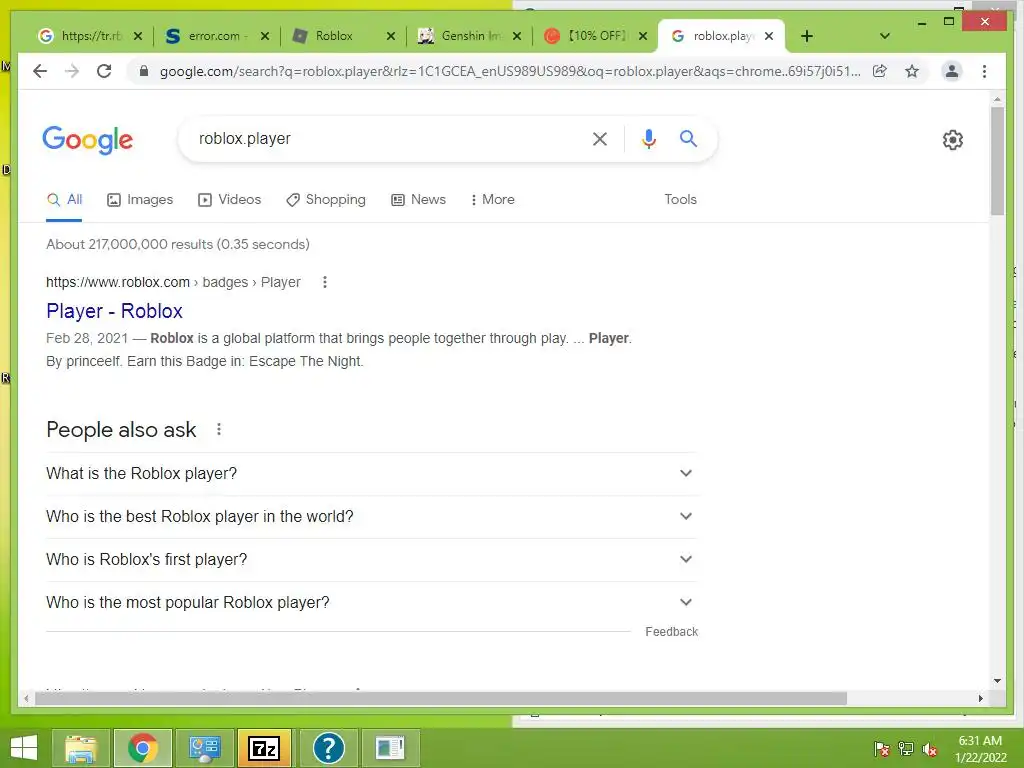Open 7-Zip from the taskbar
The width and height of the screenshot is (1024, 768).
pyautogui.click(x=265, y=748)
